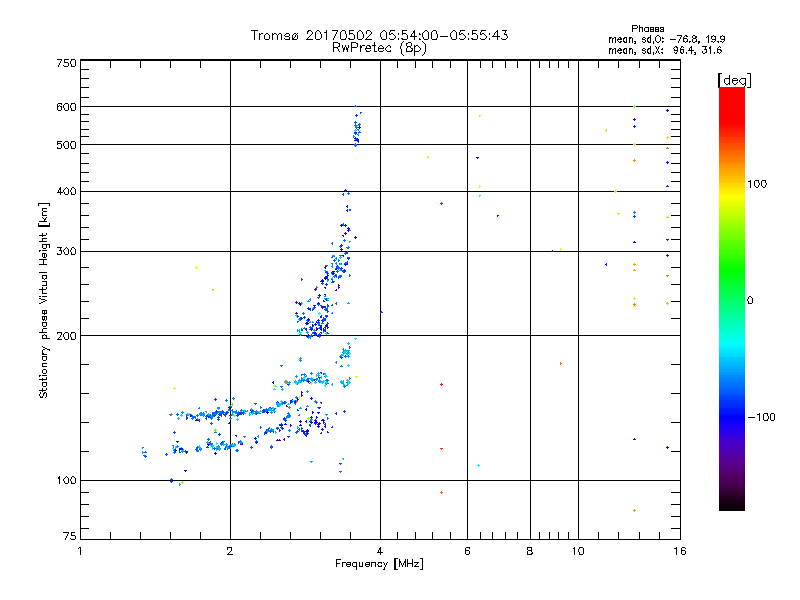This screenshot has width=800, height=600.
Task: Click the y-axis tick label '600'
Action: point(66,107)
